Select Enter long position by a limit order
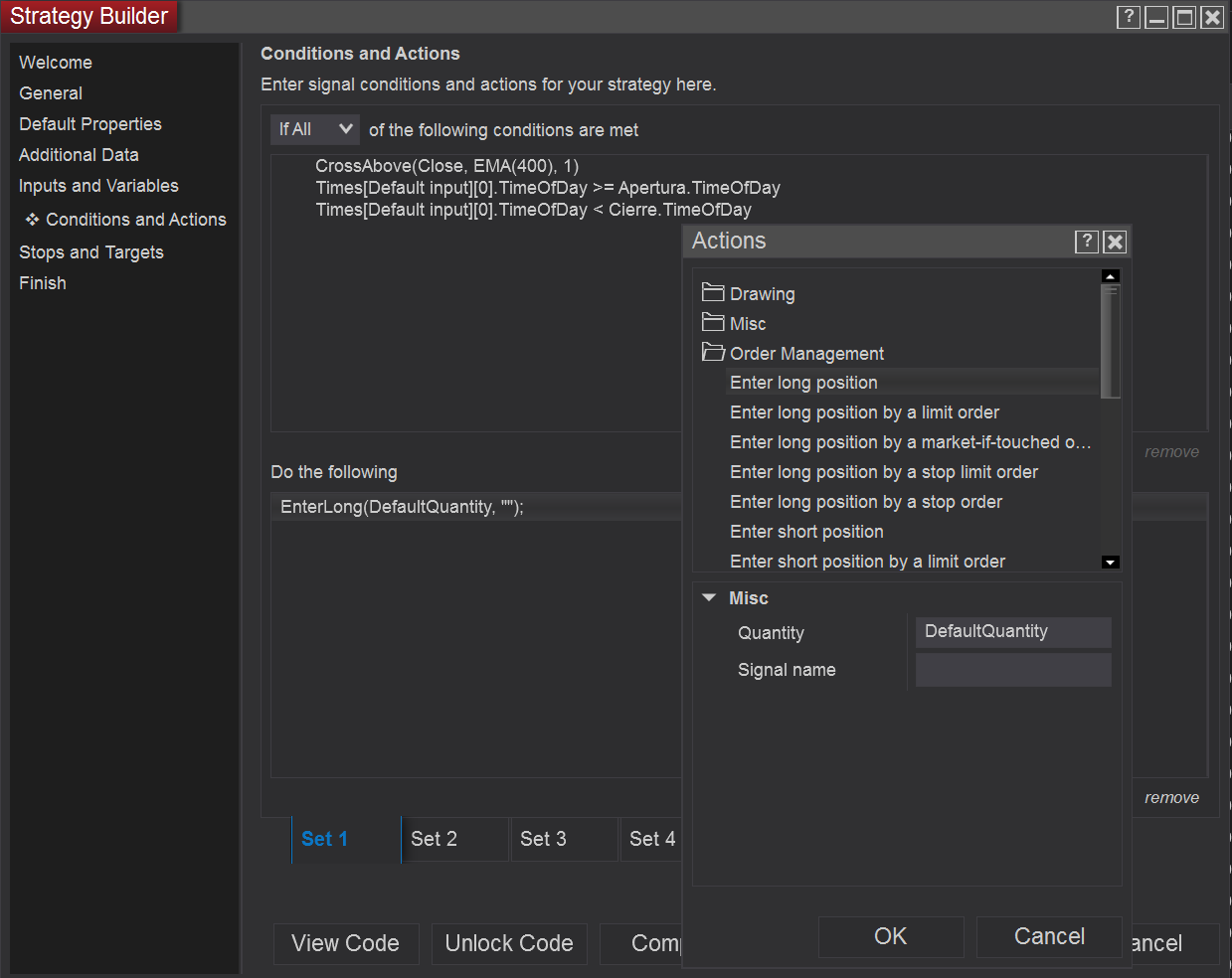Viewport: 1232px width, 978px height. (x=864, y=412)
